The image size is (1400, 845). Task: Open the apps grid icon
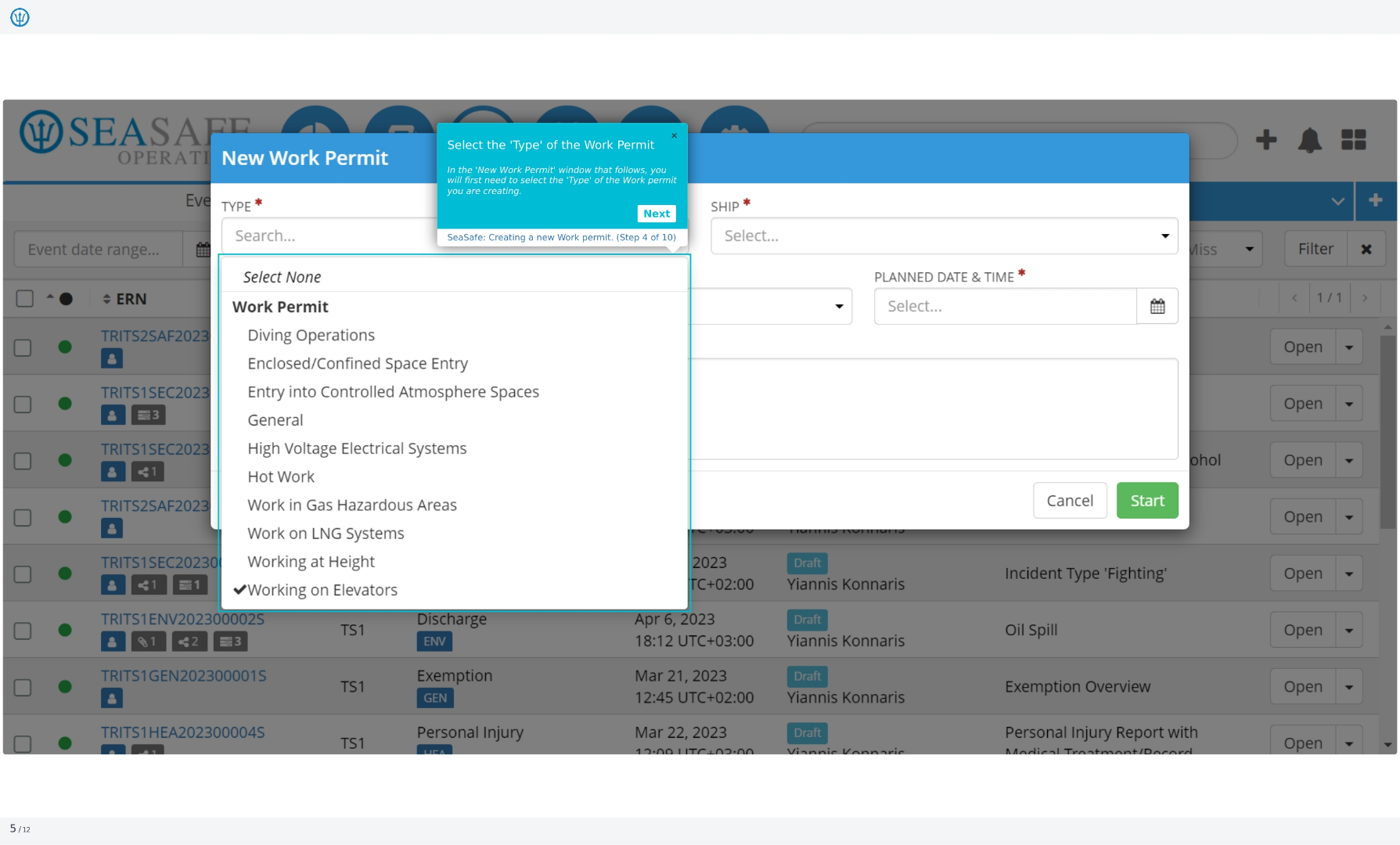1354,140
